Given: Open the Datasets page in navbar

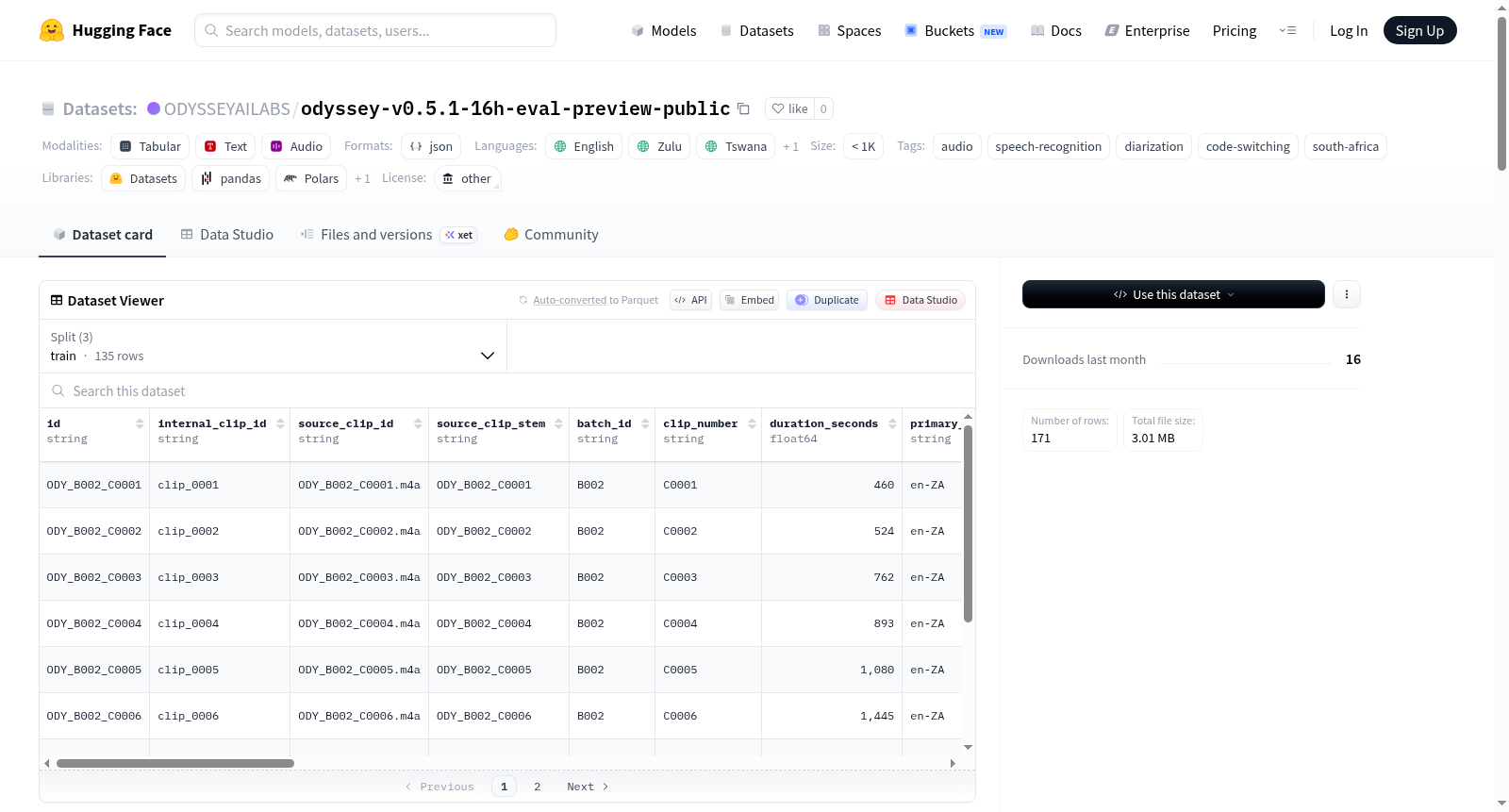Looking at the screenshot, I should 757,30.
